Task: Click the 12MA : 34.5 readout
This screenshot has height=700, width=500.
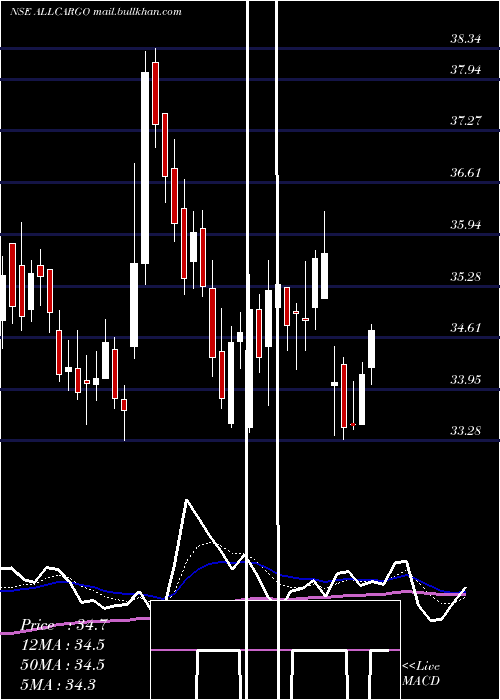Action: coord(62,645)
